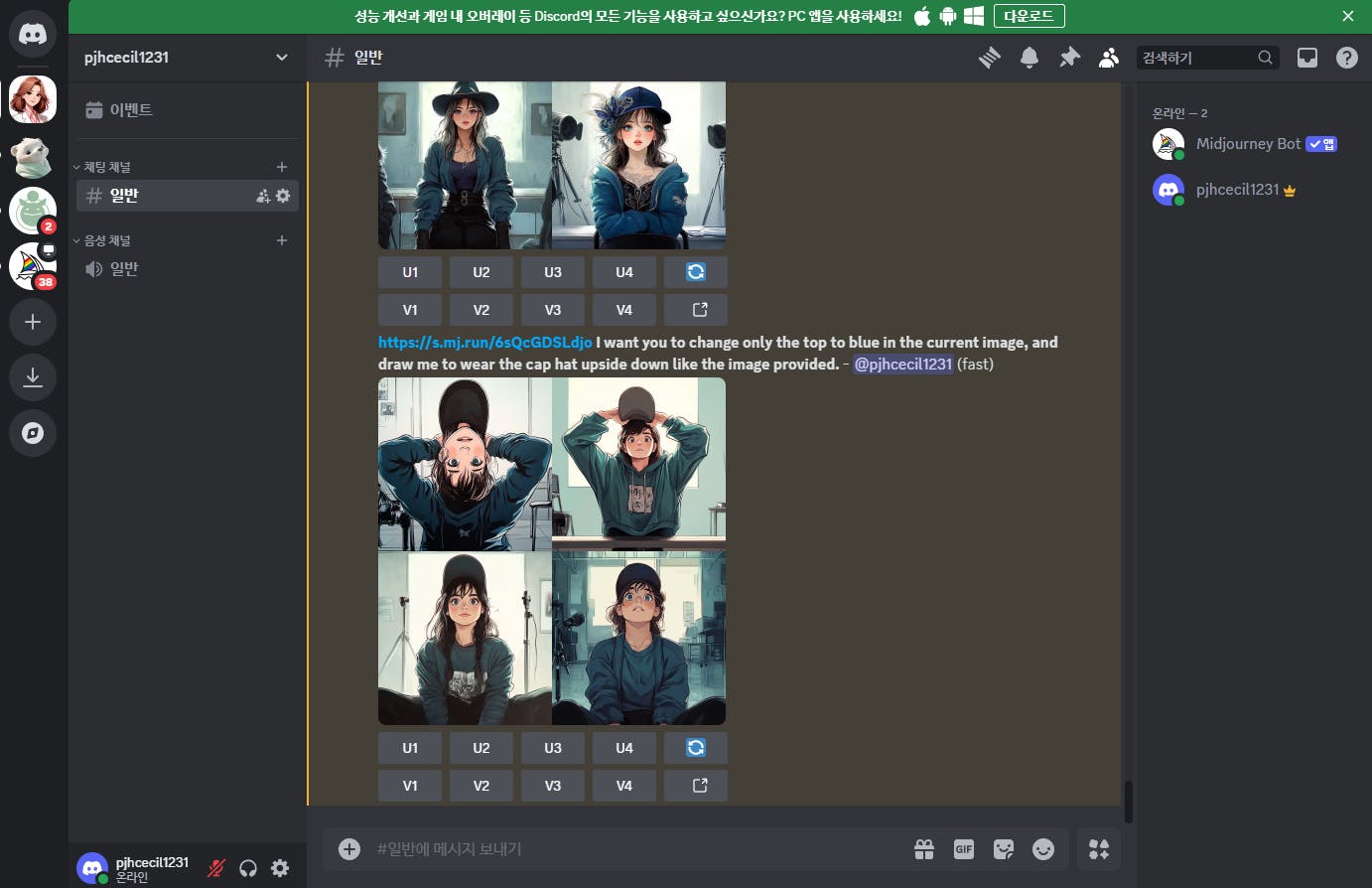Open the threads icon in channel header
The image size is (1372, 888).
(989, 58)
